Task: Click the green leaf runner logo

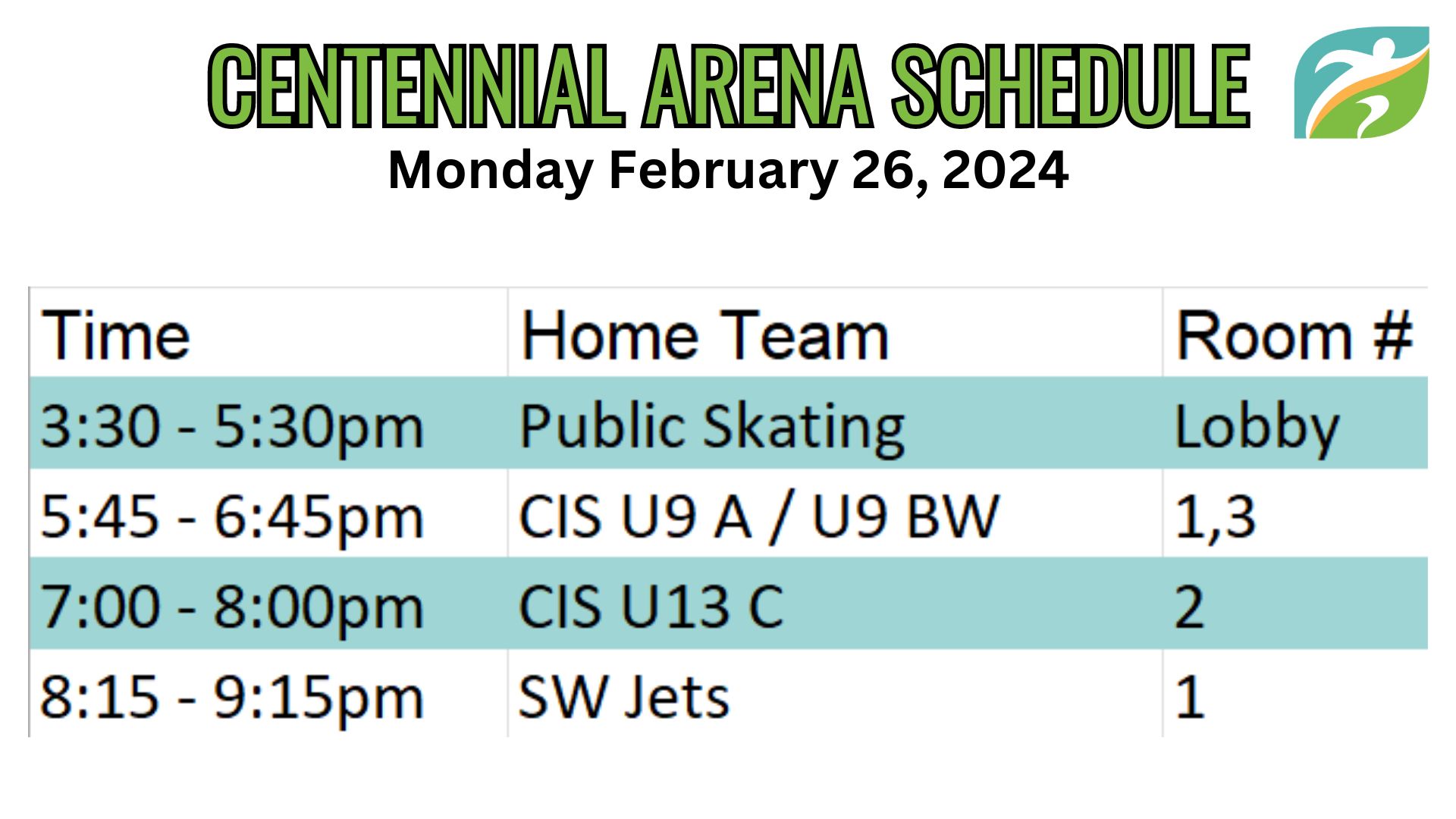Action: point(1361,83)
